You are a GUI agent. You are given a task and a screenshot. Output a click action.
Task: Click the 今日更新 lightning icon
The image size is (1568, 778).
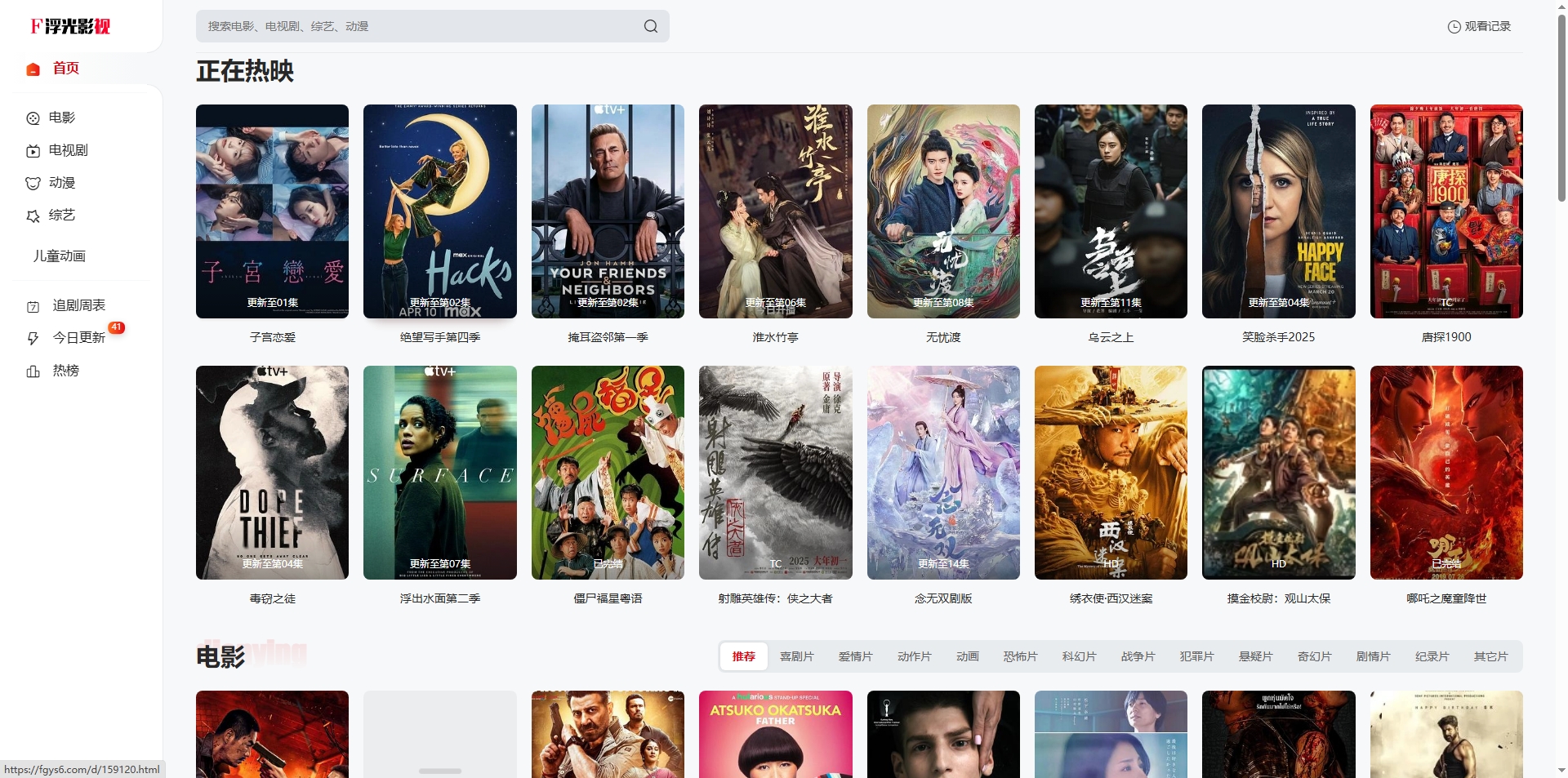point(33,339)
